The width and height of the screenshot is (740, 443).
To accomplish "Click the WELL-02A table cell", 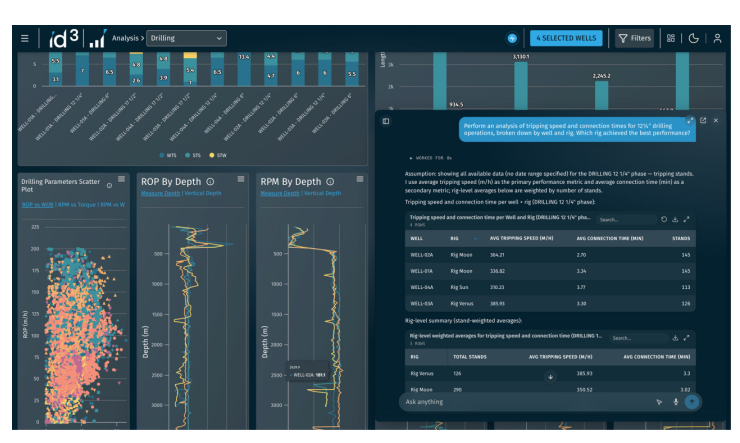I will click(422, 255).
